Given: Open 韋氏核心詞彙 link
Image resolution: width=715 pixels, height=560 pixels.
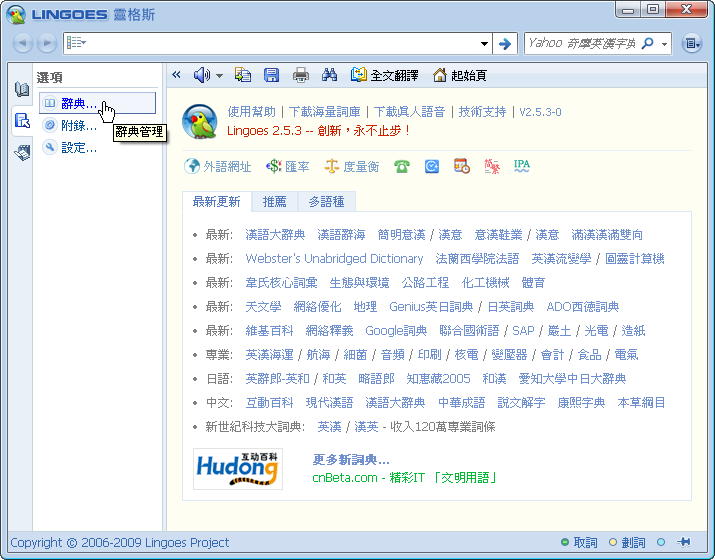Looking at the screenshot, I should (281, 283).
